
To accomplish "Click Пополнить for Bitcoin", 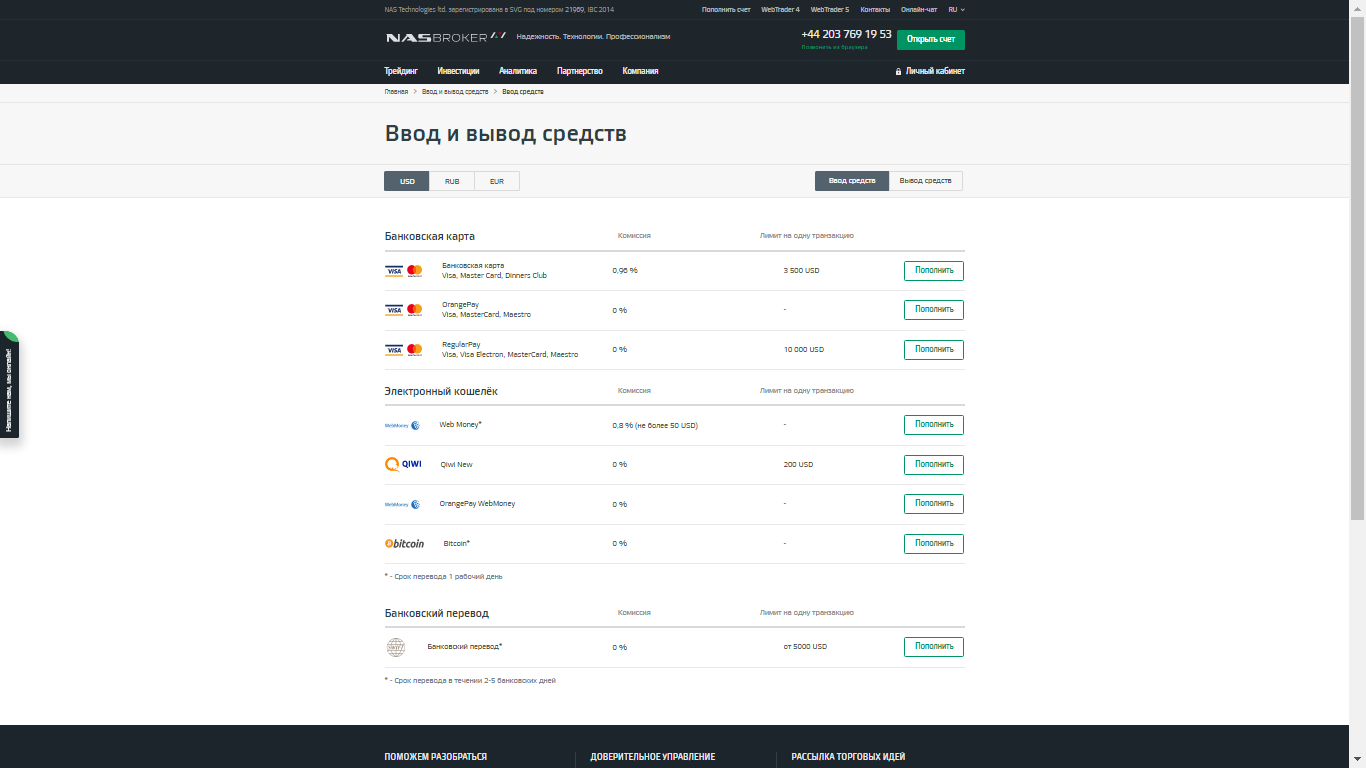I will point(934,543).
